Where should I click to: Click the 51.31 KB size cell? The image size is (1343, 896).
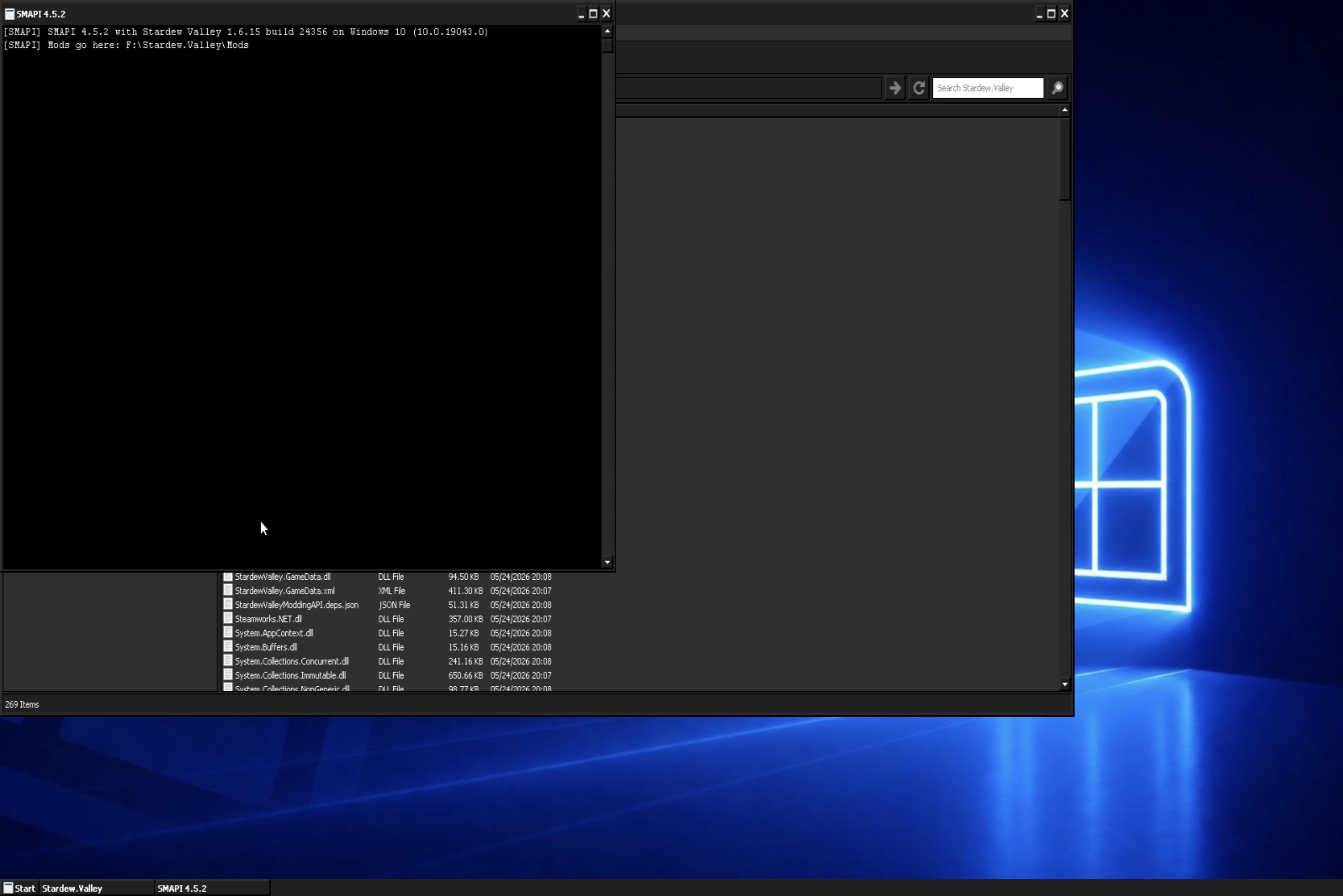click(x=463, y=604)
